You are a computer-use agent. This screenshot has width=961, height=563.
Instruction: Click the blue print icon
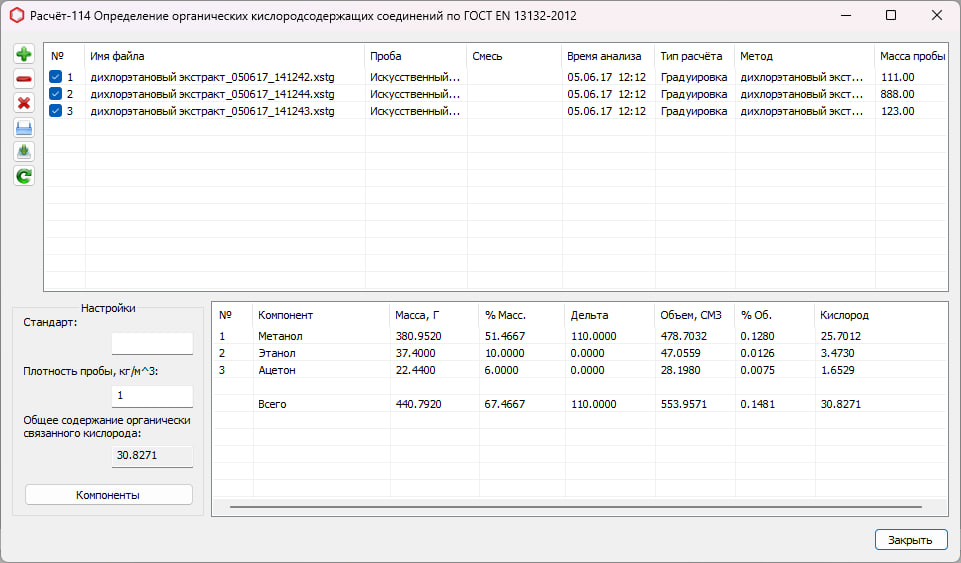point(24,127)
